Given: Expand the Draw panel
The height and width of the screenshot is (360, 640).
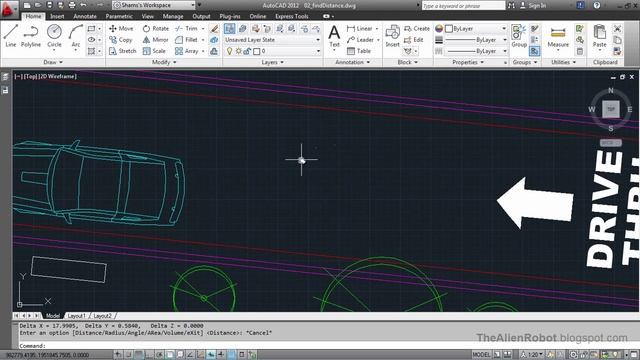Looking at the screenshot, I should coord(53,62).
